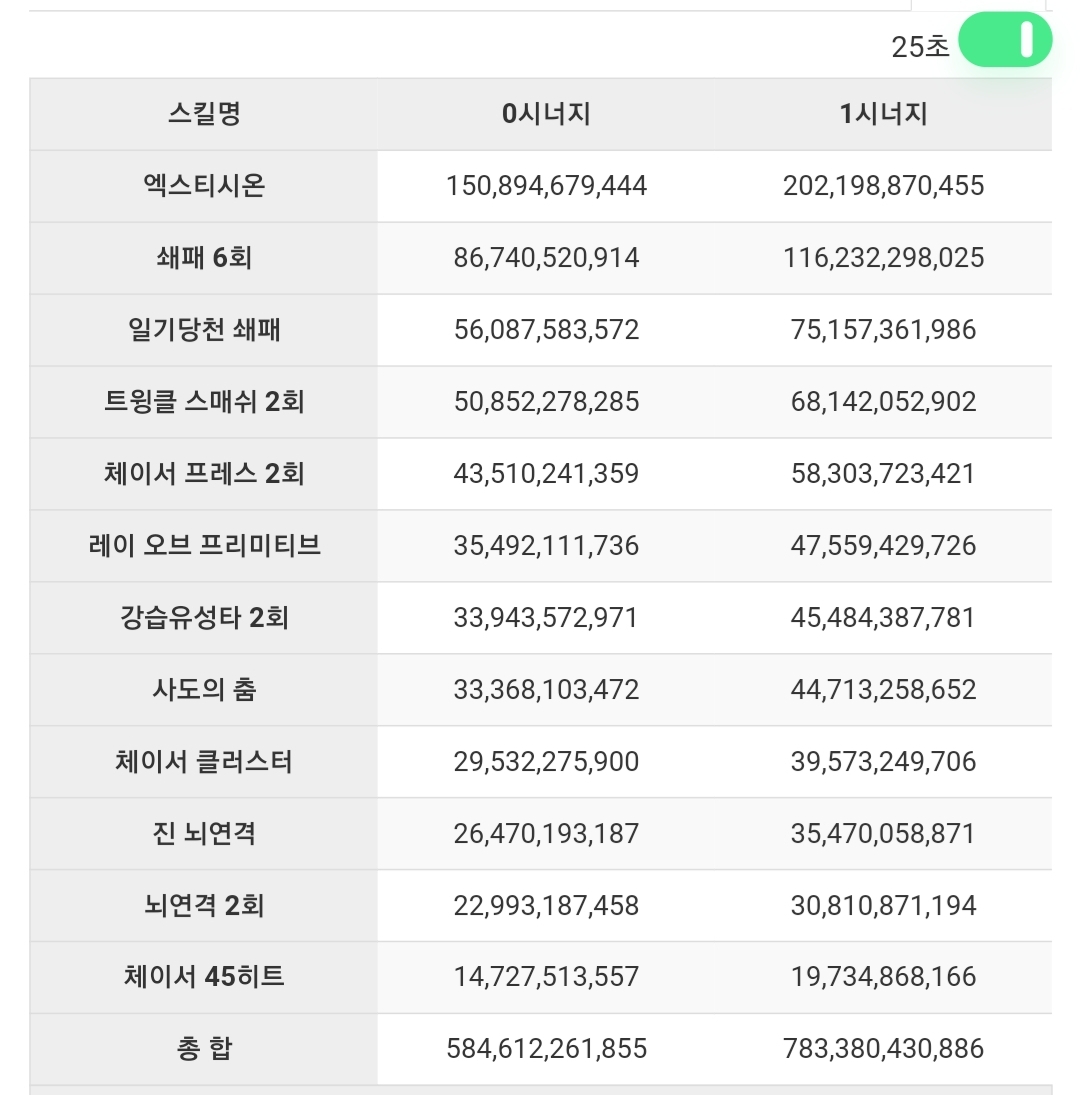The height and width of the screenshot is (1095, 1080).
Task: Select the 0시너지 column header
Action: click(546, 114)
